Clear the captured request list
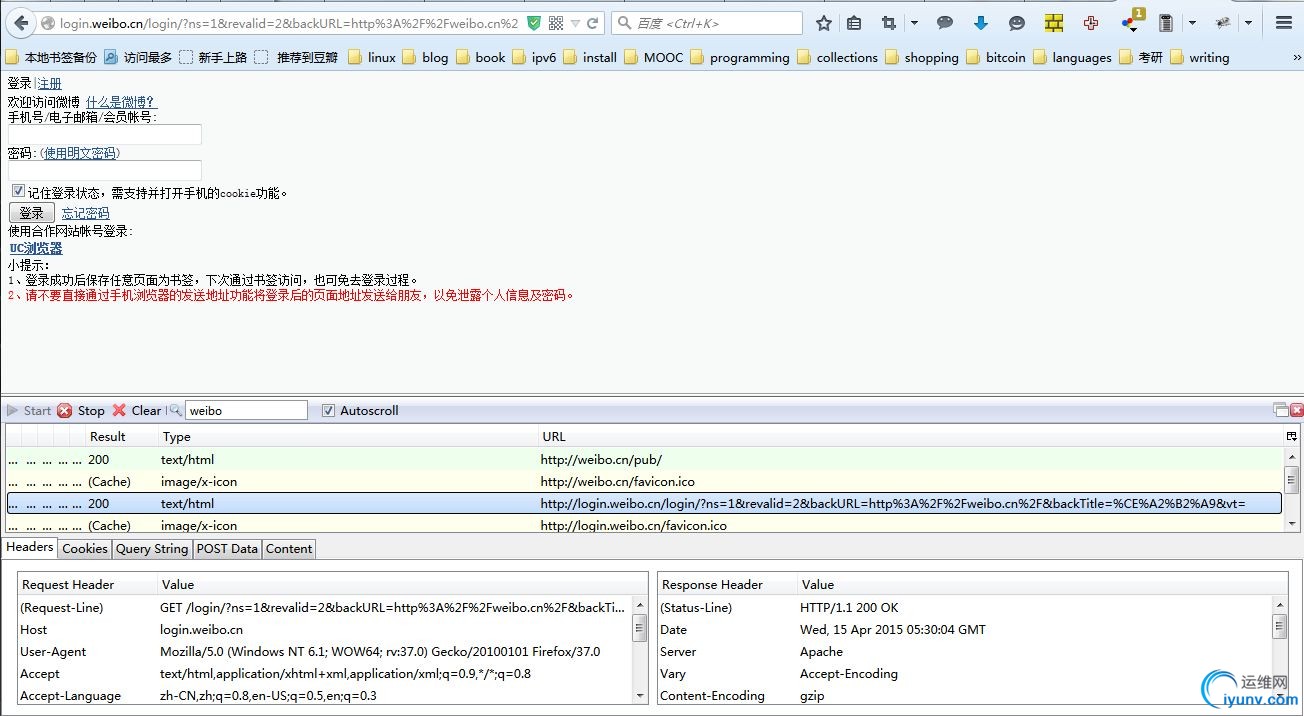 click(x=137, y=411)
